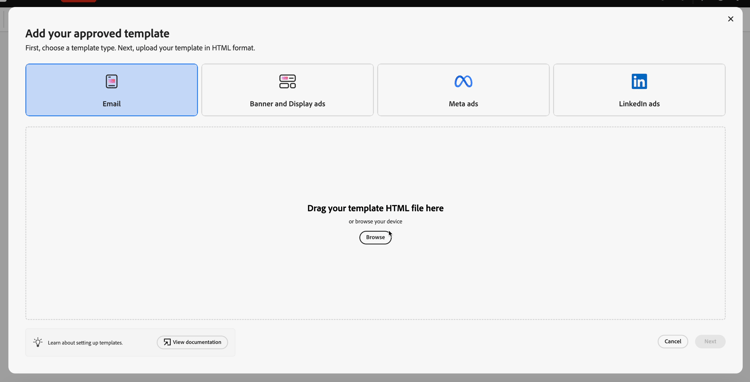Viewport: 750px width, 382px height.
Task: Click the Add your approved template title
Action: 97,33
